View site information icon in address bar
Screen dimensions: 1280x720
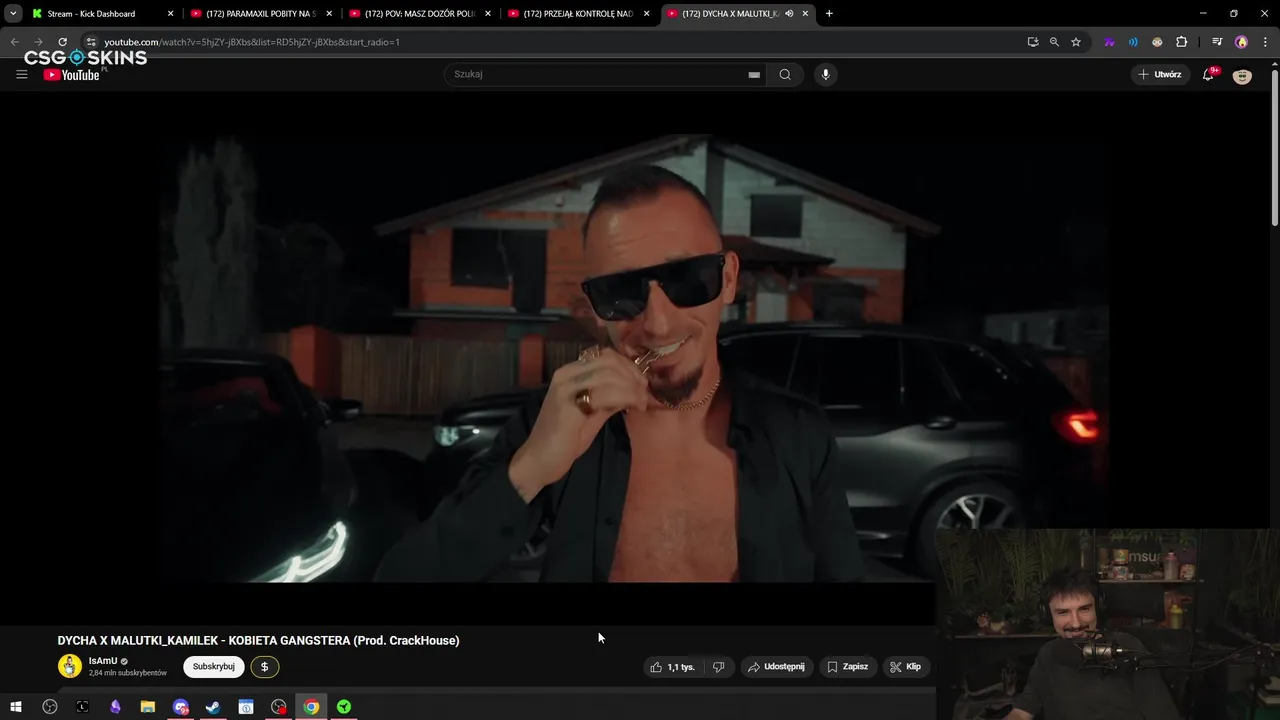90,42
